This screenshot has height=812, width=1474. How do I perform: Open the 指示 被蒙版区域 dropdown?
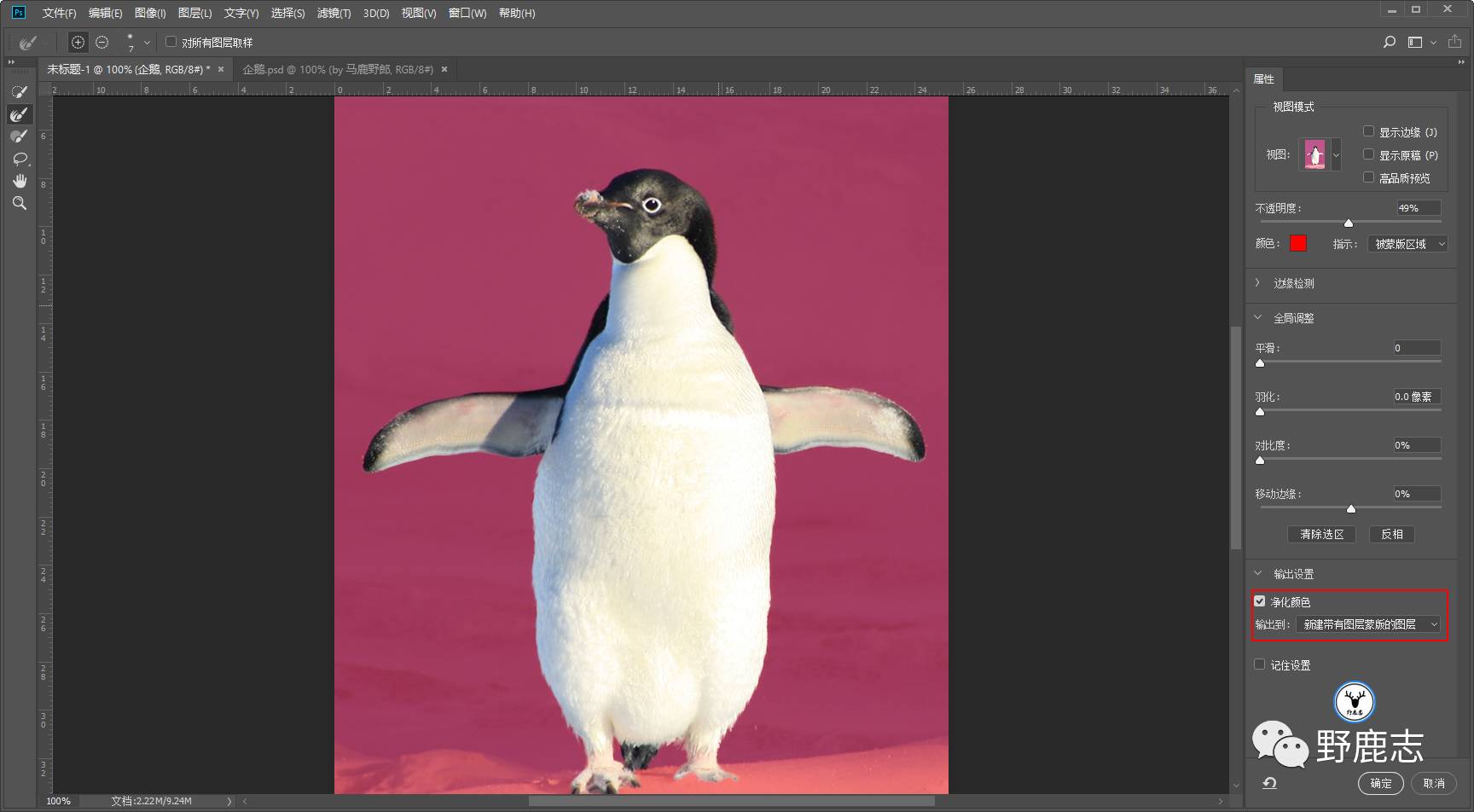pos(1407,244)
